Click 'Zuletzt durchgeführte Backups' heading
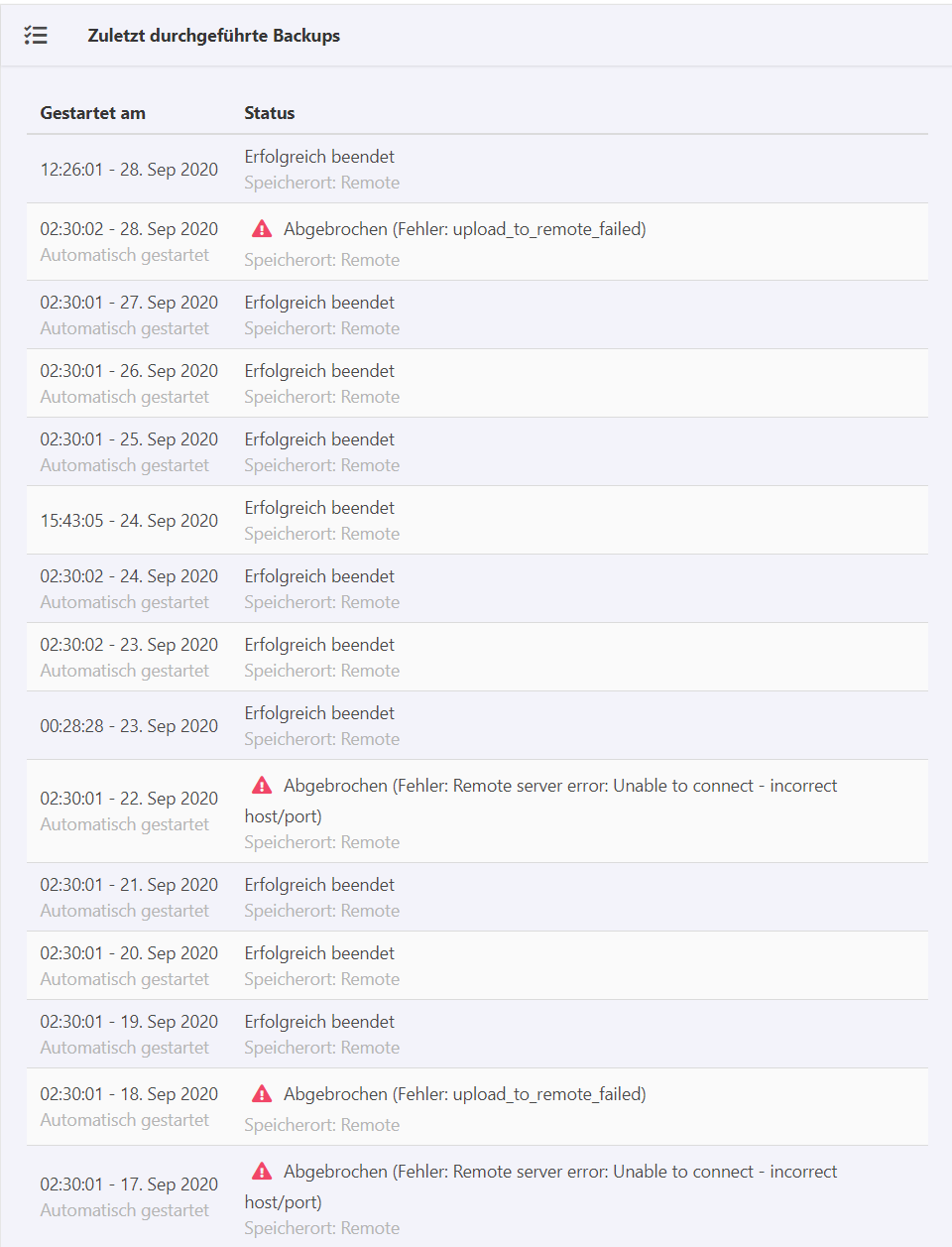 click(x=213, y=36)
